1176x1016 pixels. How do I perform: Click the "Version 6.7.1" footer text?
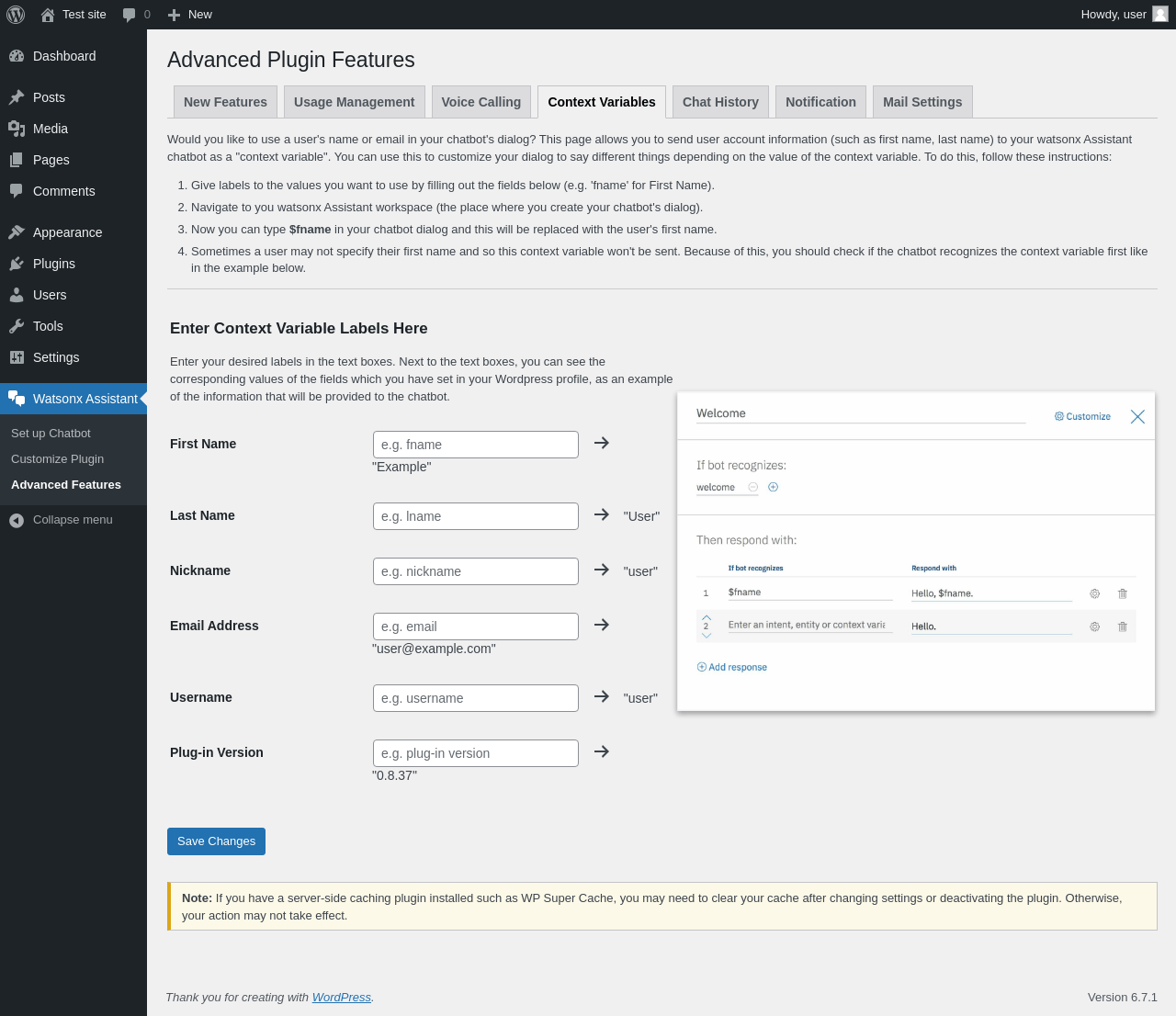coord(1123,998)
